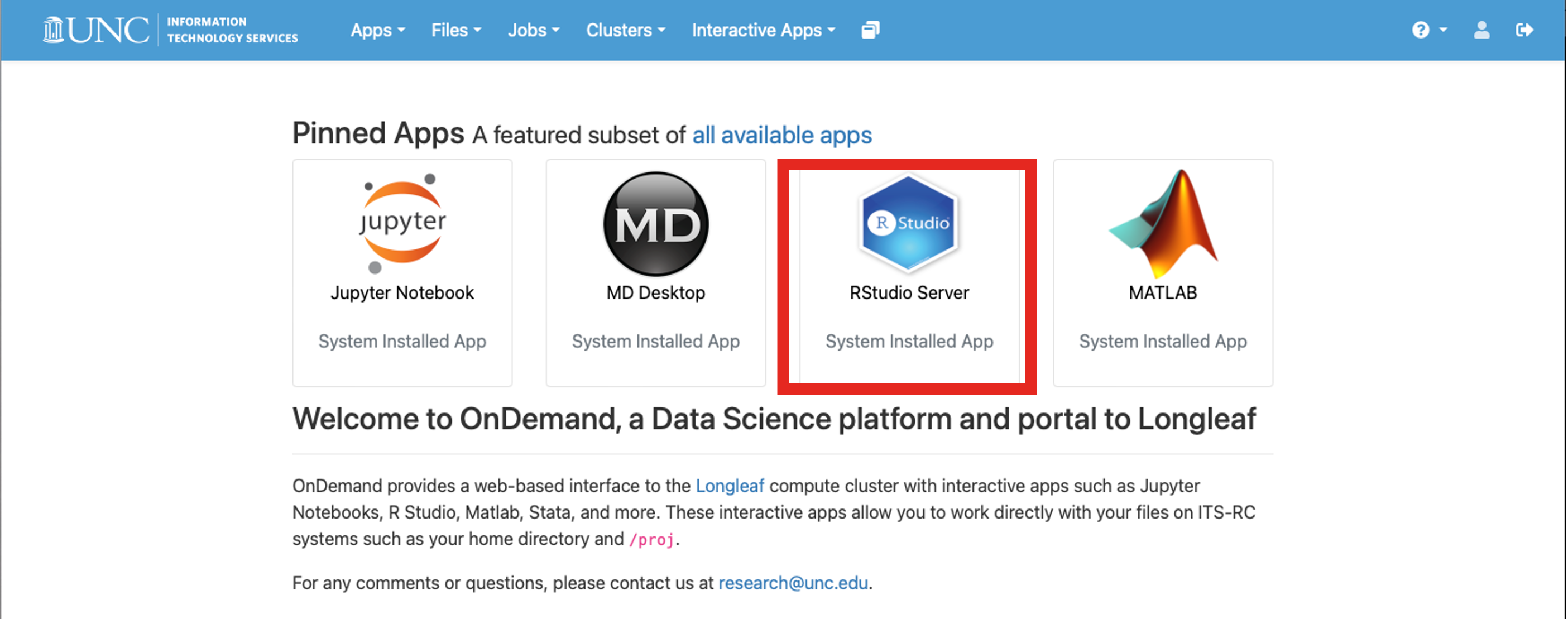The image size is (1568, 619).
Task: Click the log out icon
Action: click(x=1524, y=30)
